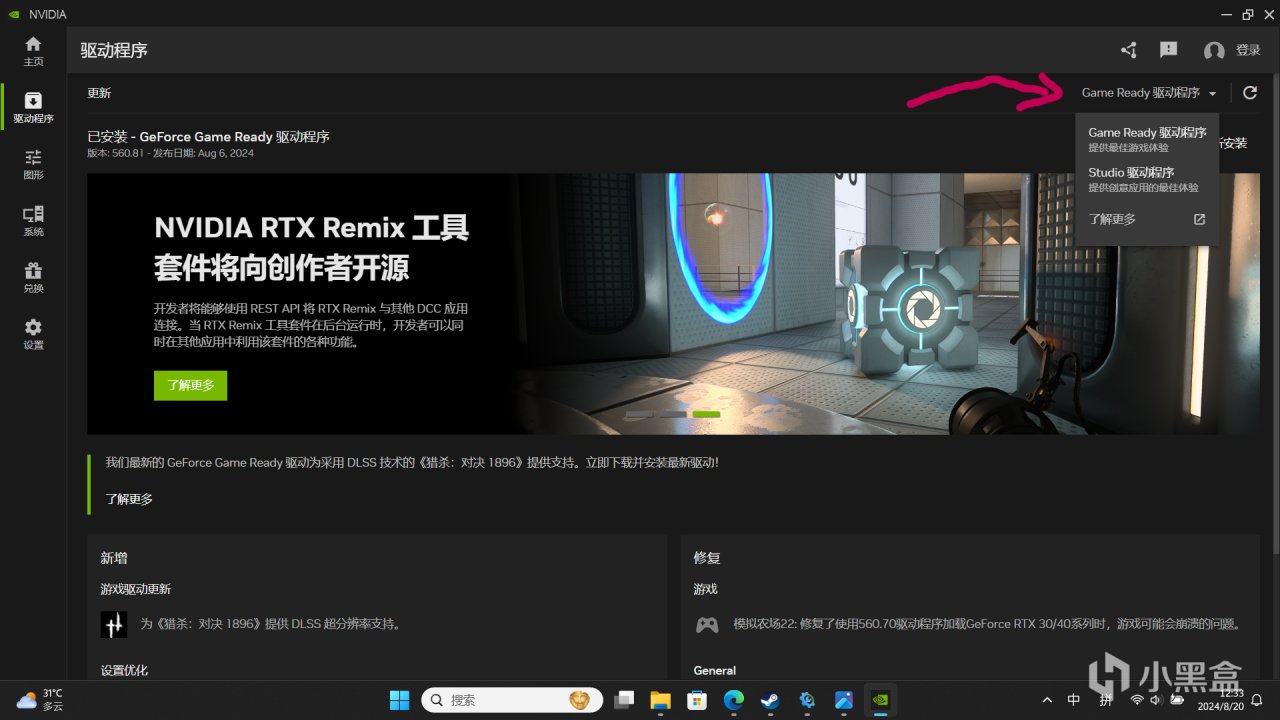Launch File Explorer from the taskbar
Image resolution: width=1280 pixels, height=720 pixels.
click(660, 700)
